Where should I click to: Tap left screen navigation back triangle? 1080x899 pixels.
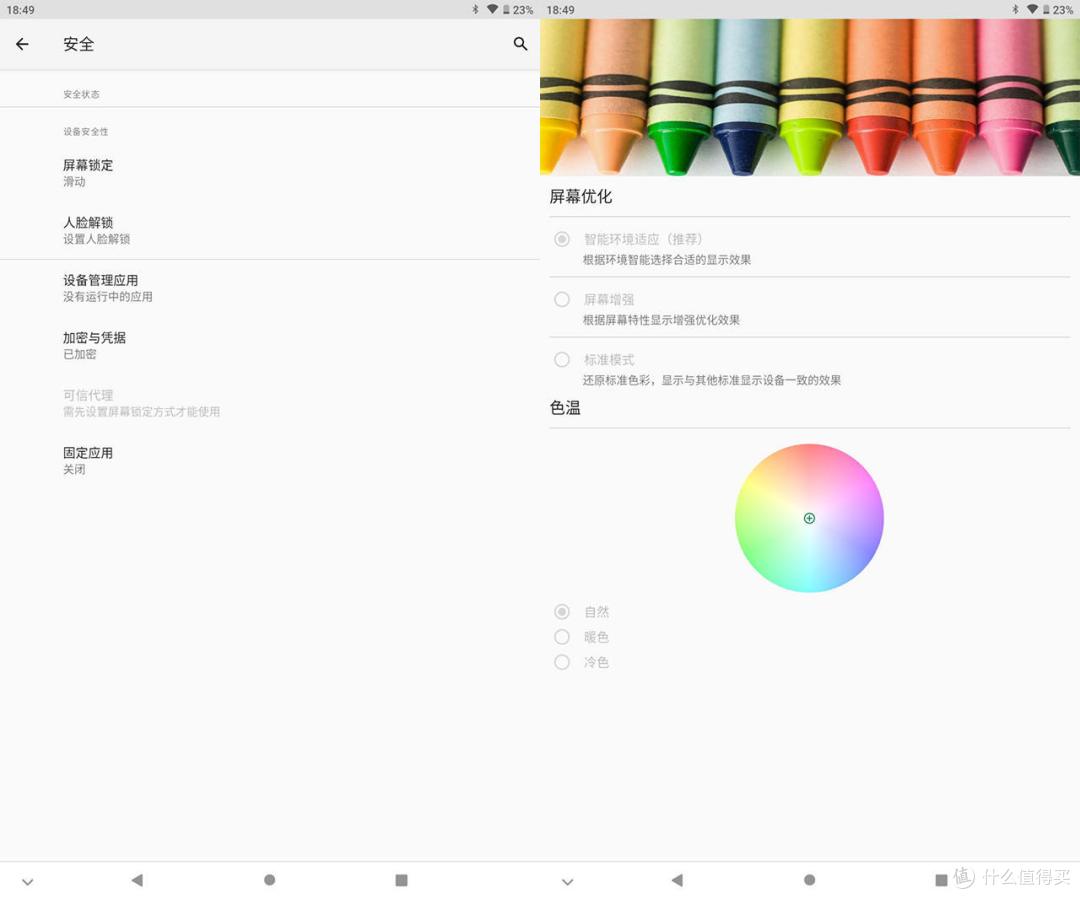pos(137,880)
